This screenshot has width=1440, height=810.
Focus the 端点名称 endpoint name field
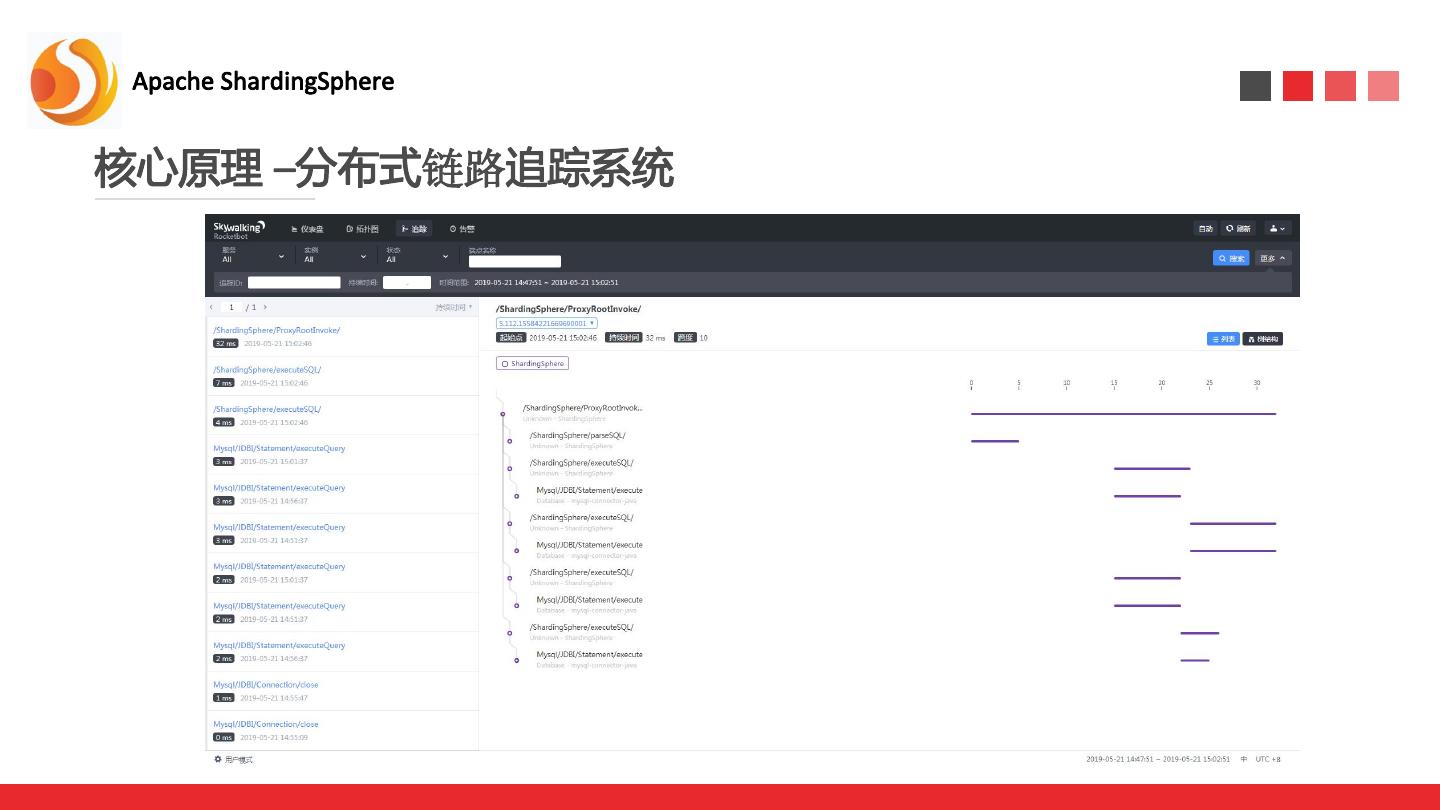coord(515,261)
